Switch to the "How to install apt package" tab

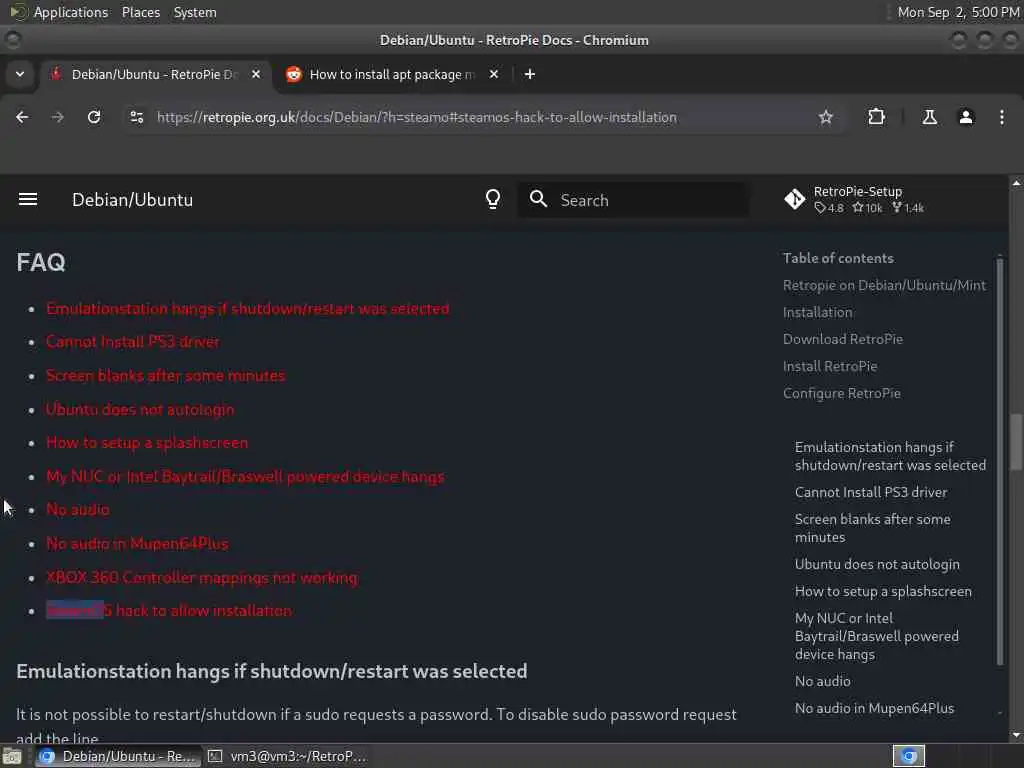(x=392, y=74)
